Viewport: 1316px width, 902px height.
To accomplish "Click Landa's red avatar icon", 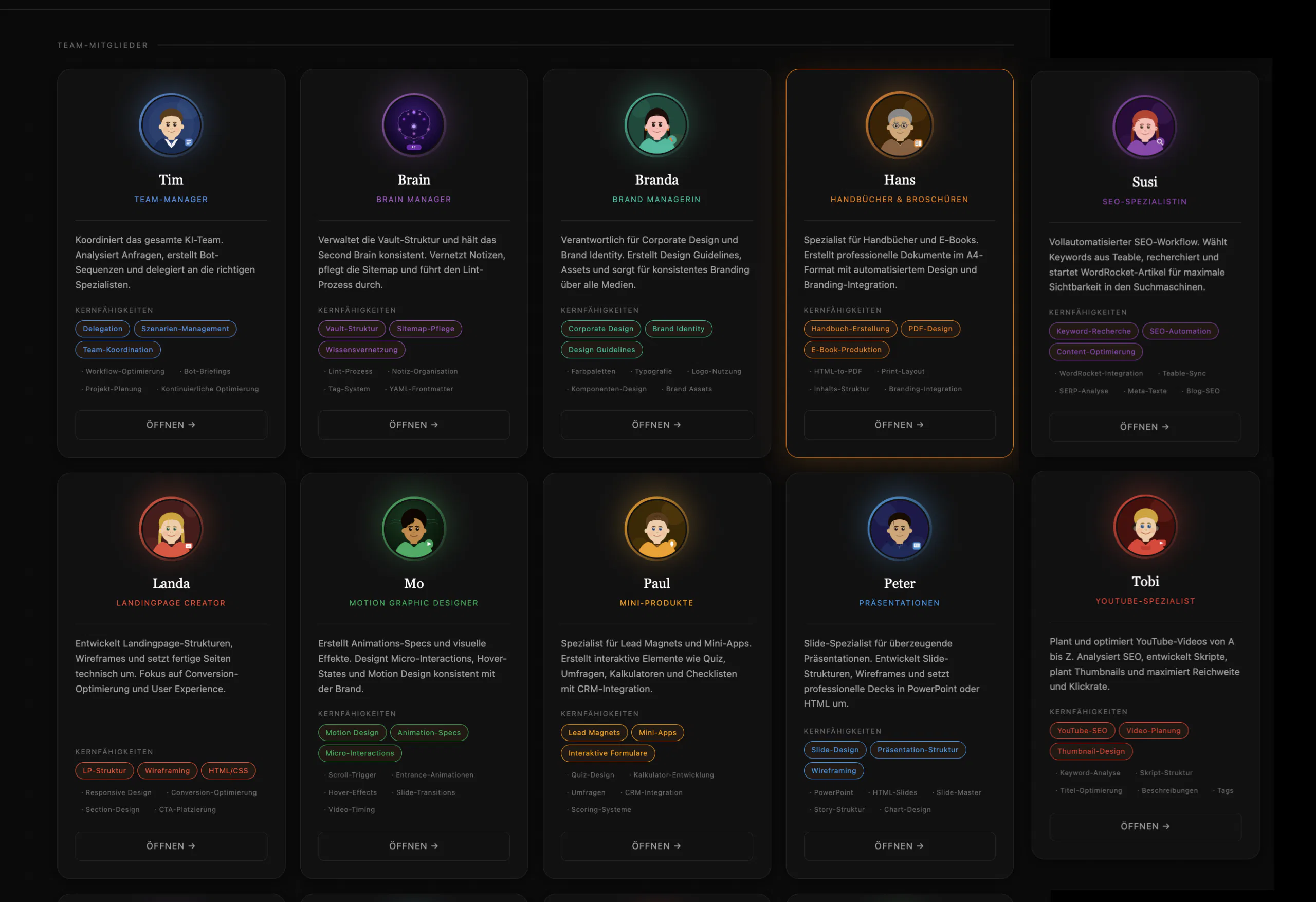I will pyautogui.click(x=171, y=529).
